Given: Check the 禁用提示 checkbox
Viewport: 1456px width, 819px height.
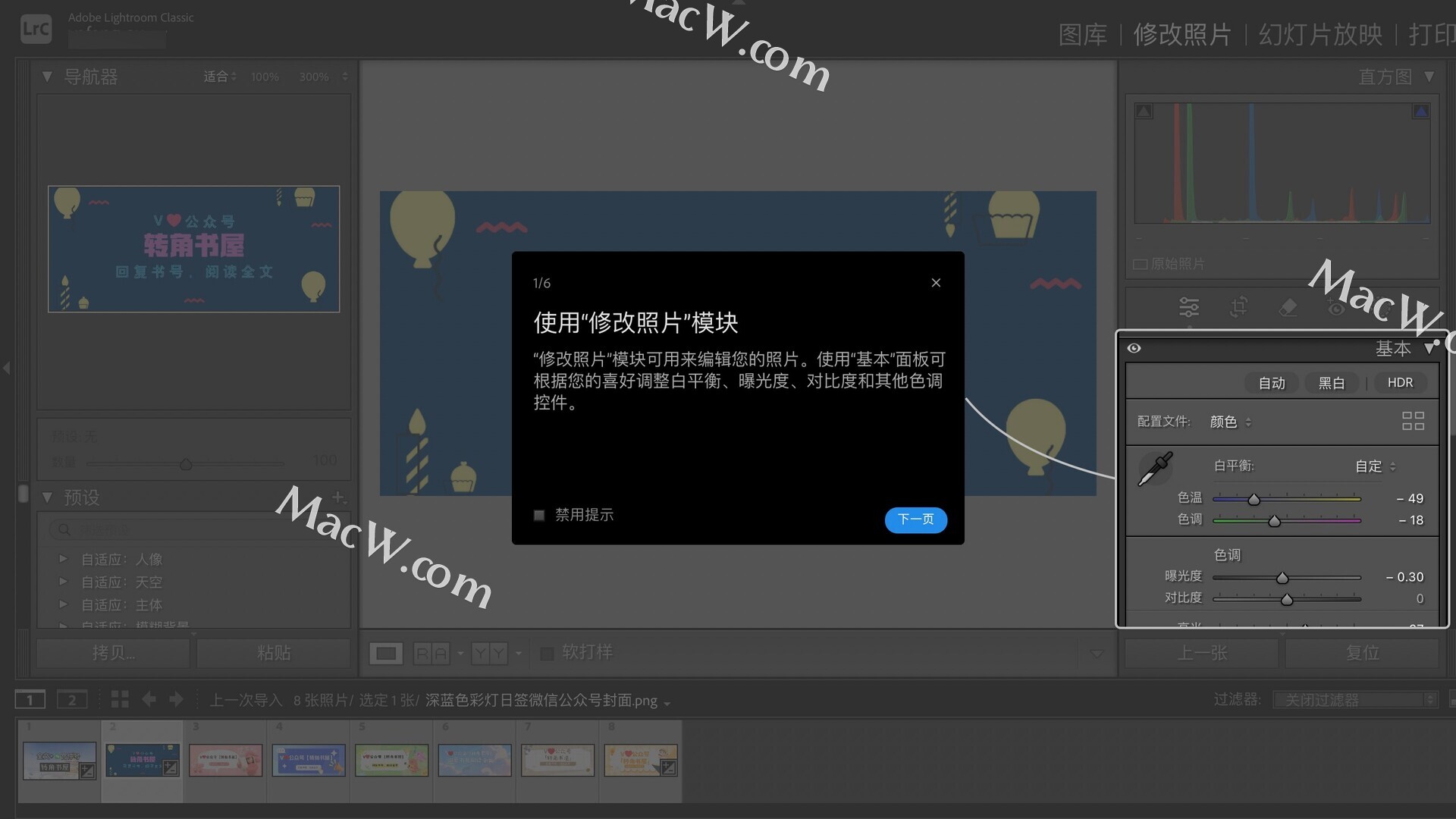Looking at the screenshot, I should coord(539,516).
